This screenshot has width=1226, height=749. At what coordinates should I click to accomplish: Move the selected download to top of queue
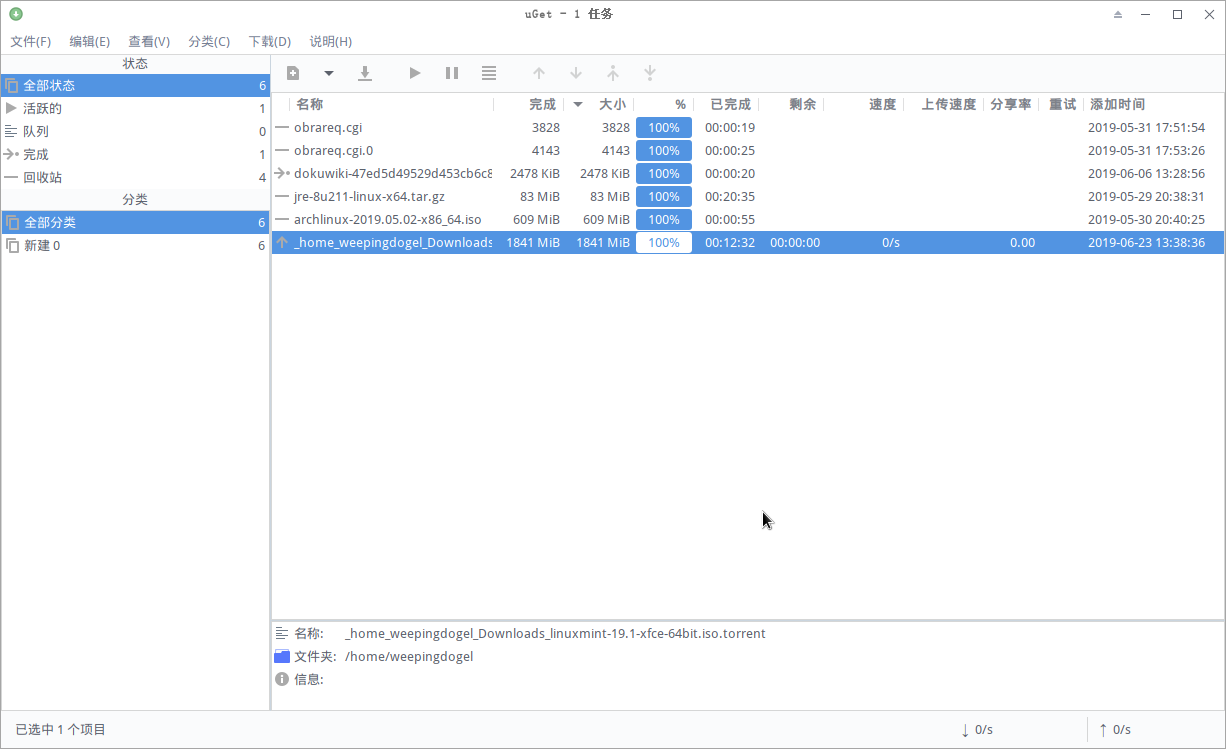click(x=613, y=72)
